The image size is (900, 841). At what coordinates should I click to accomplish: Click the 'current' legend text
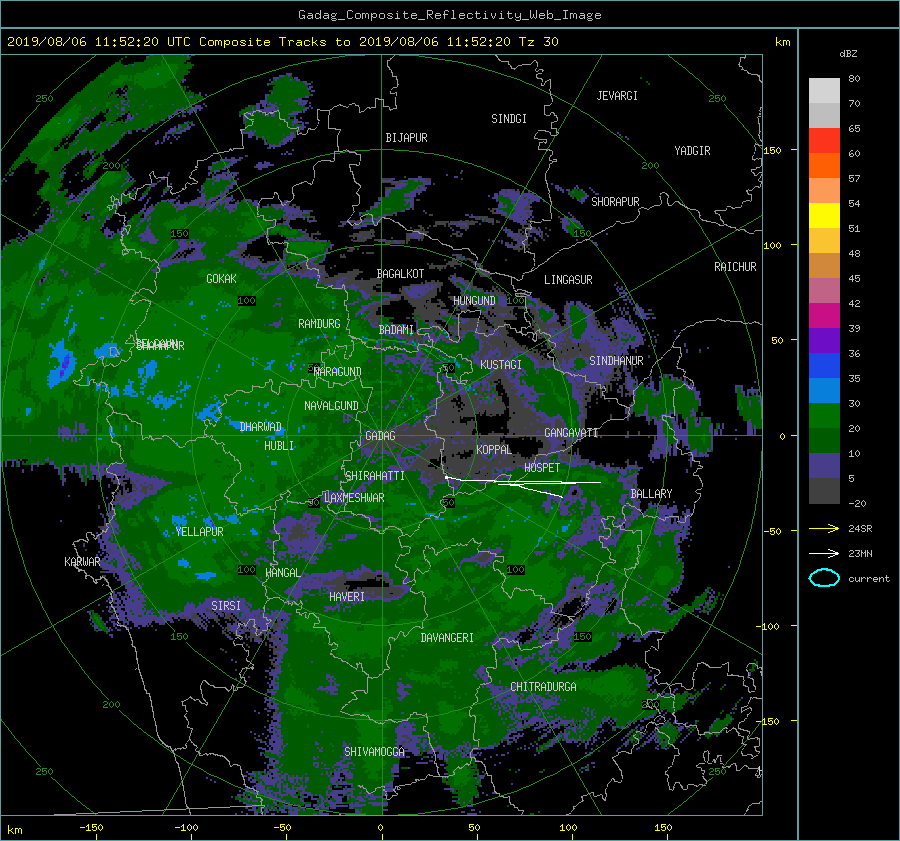(x=869, y=579)
